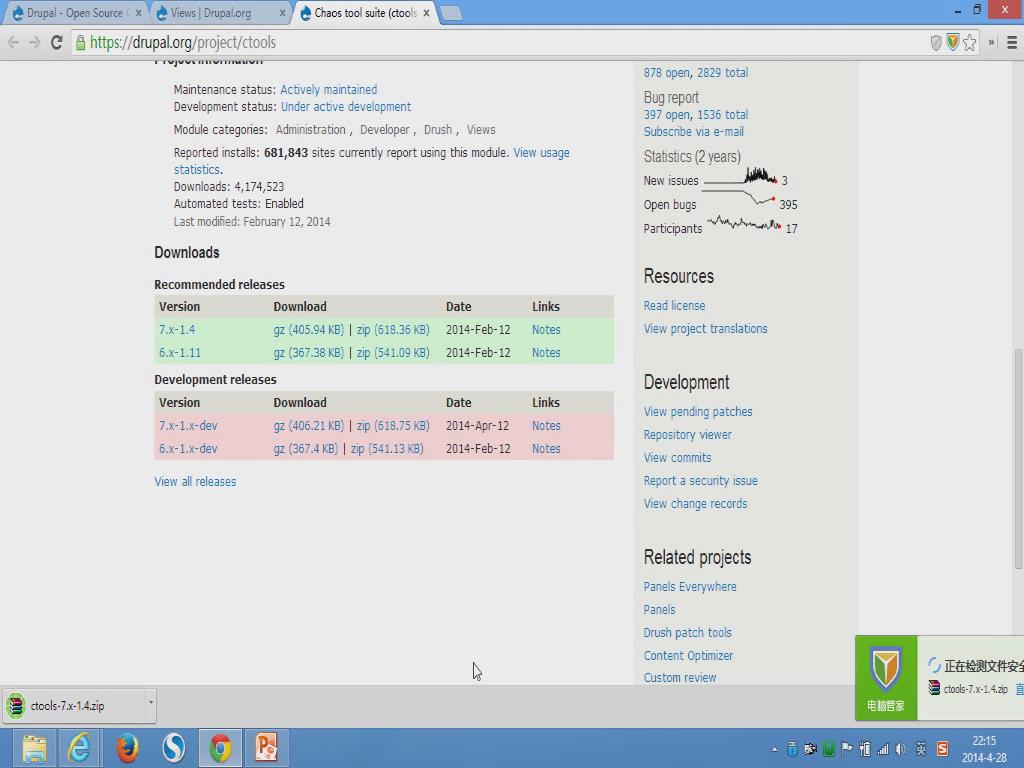The height and width of the screenshot is (768, 1024).
Task: Open dropdown arrow next to ctools-7.x-1.4.zip download
Action: click(151, 703)
